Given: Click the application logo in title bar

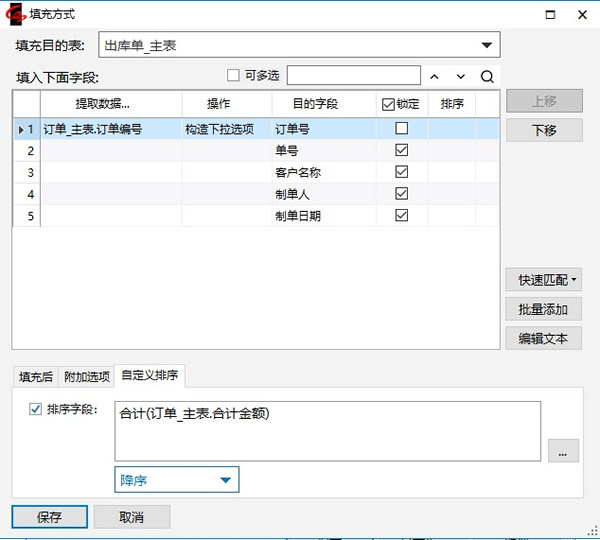Looking at the screenshot, I should coord(15,15).
